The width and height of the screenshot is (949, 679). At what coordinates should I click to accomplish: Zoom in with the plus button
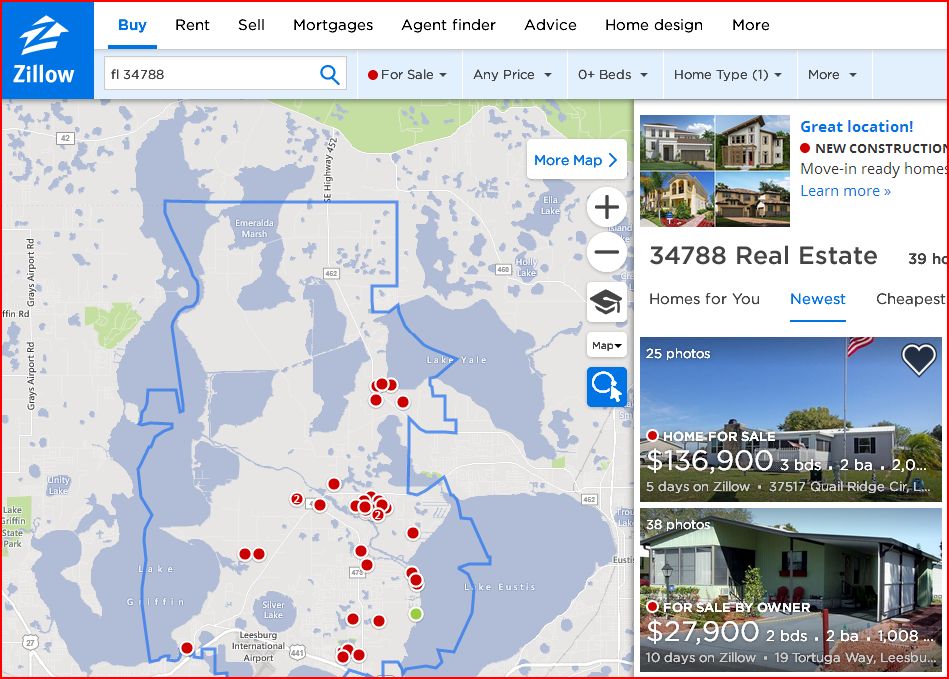pyautogui.click(x=606, y=208)
